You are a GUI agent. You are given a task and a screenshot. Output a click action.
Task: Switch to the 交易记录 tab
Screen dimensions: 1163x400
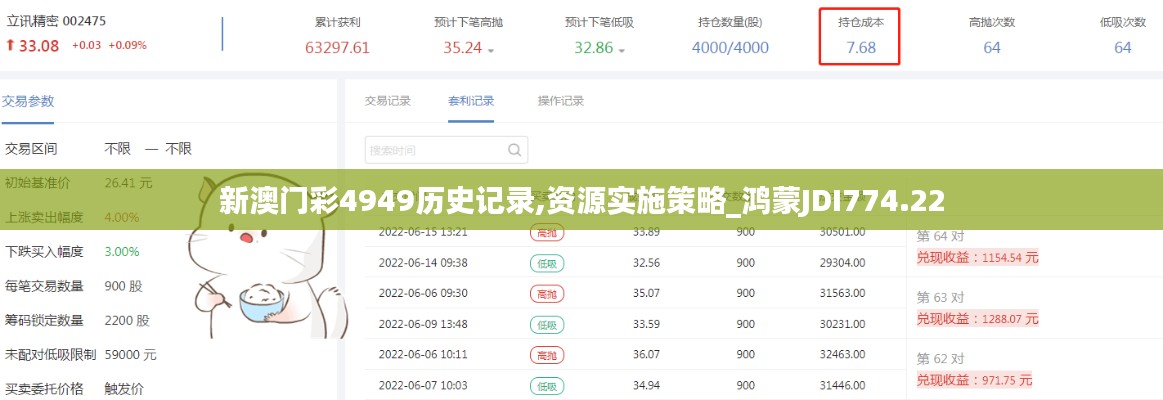(387, 101)
